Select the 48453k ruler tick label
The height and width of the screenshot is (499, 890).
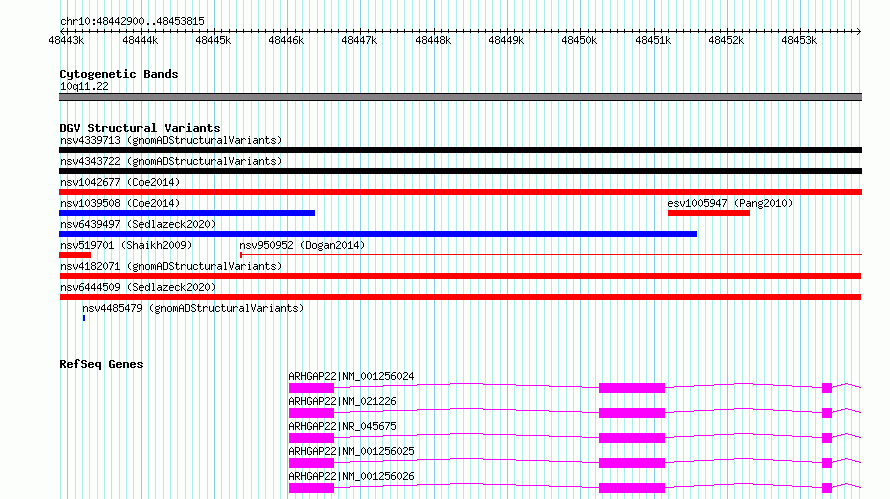tap(799, 40)
